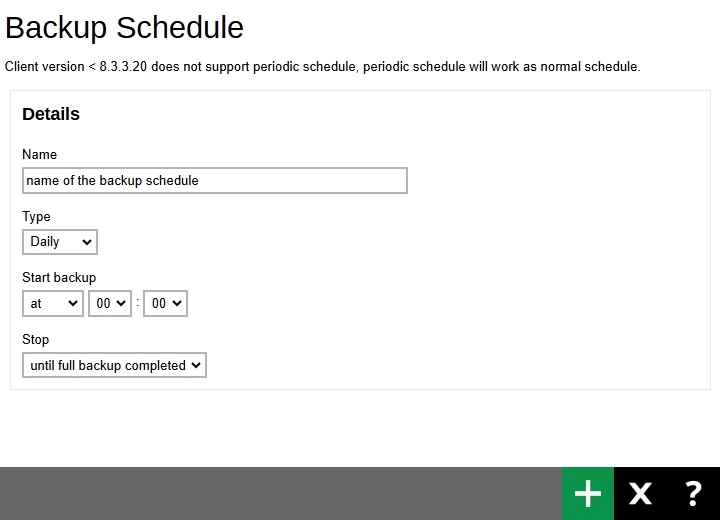Open the minute dropdown for start time
720x520 pixels.
click(165, 304)
